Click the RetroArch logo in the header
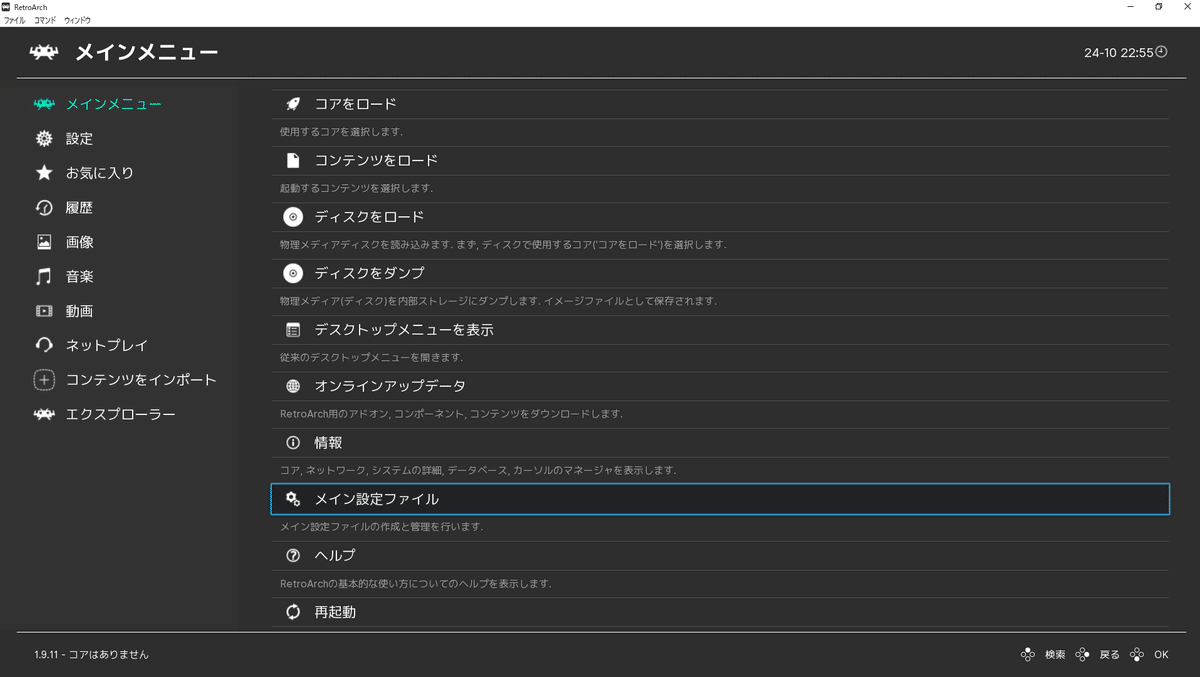 click(44, 52)
